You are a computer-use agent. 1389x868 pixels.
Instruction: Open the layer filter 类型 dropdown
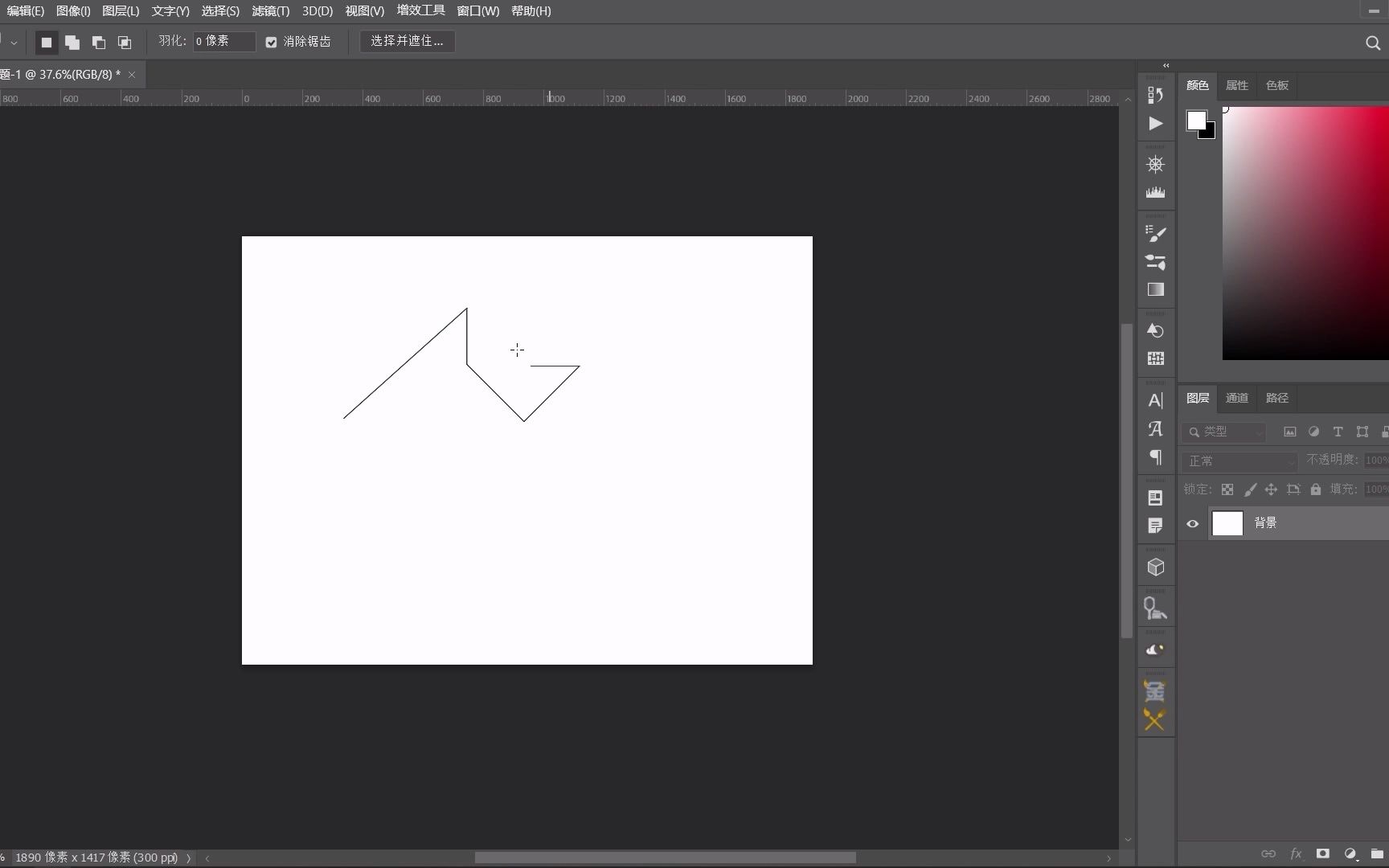click(x=1223, y=432)
